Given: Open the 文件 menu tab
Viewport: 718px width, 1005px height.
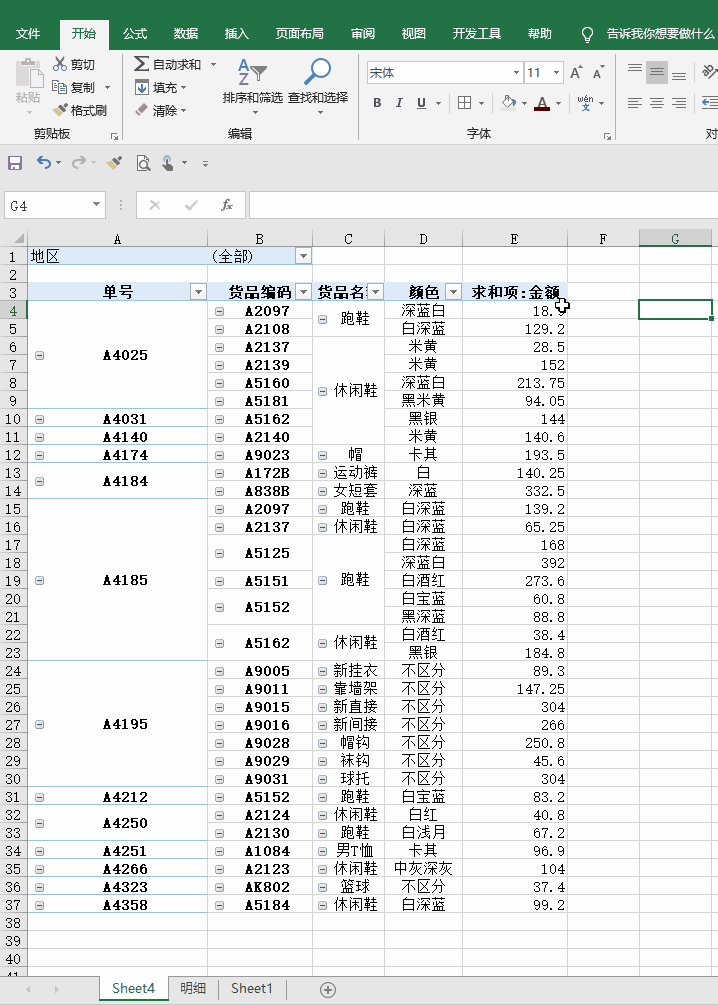Looking at the screenshot, I should pyautogui.click(x=28, y=34).
